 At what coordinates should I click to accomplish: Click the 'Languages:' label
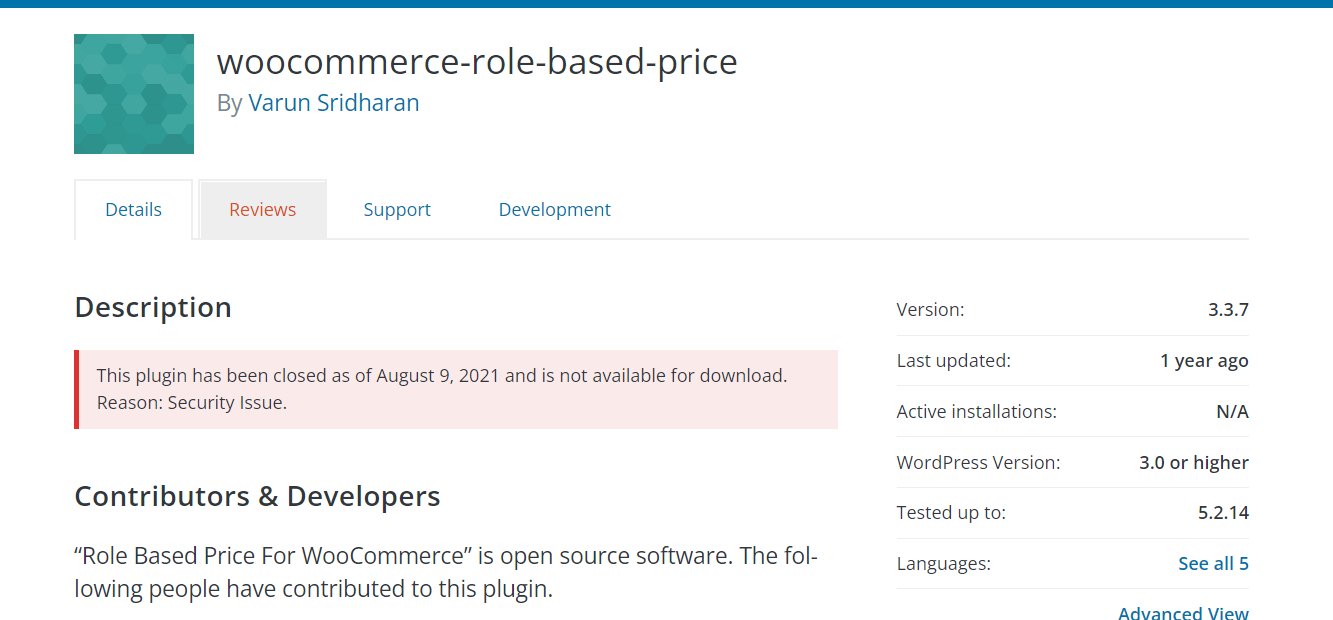pyautogui.click(x=944, y=564)
